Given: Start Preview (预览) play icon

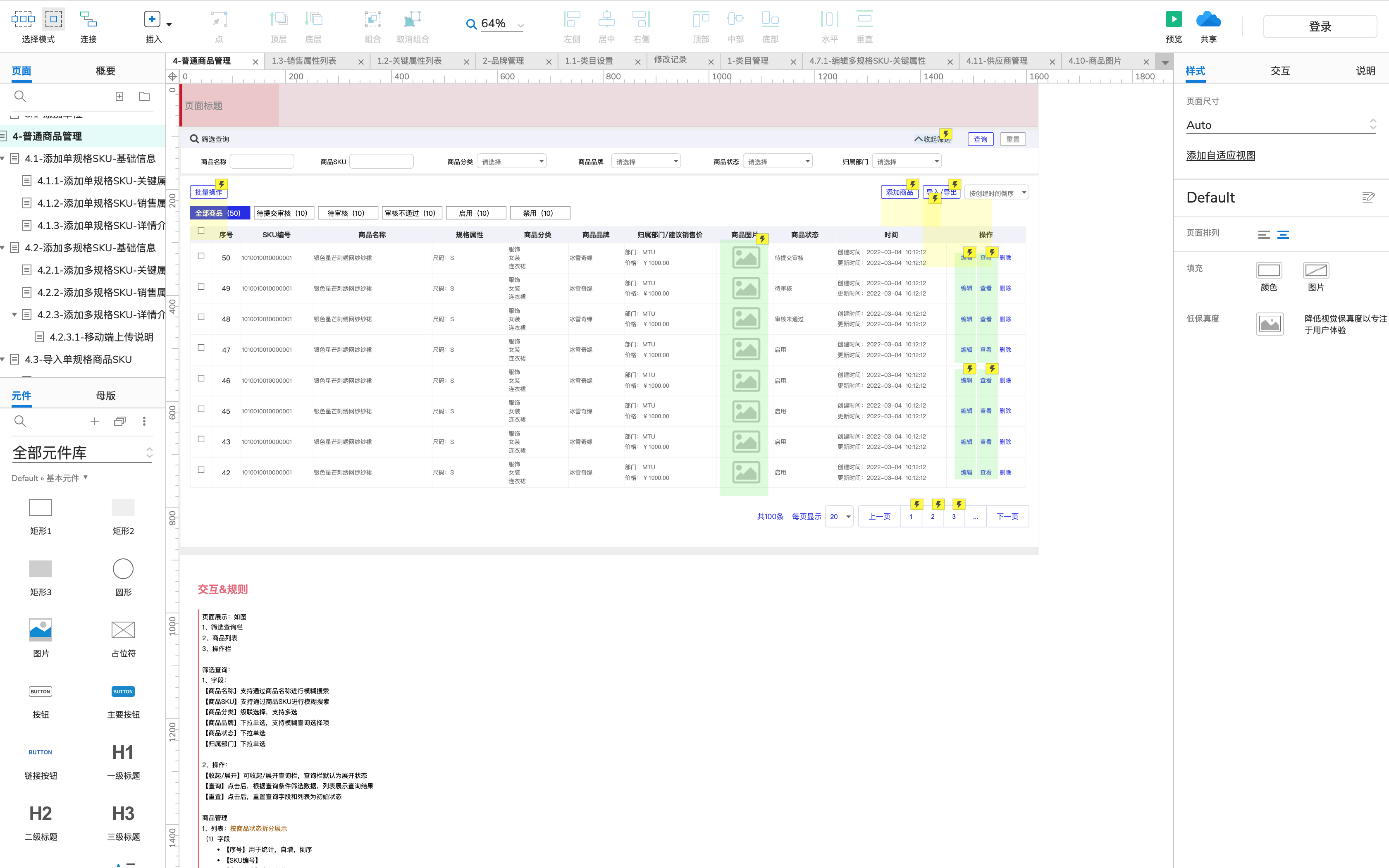Looking at the screenshot, I should tap(1174, 19).
